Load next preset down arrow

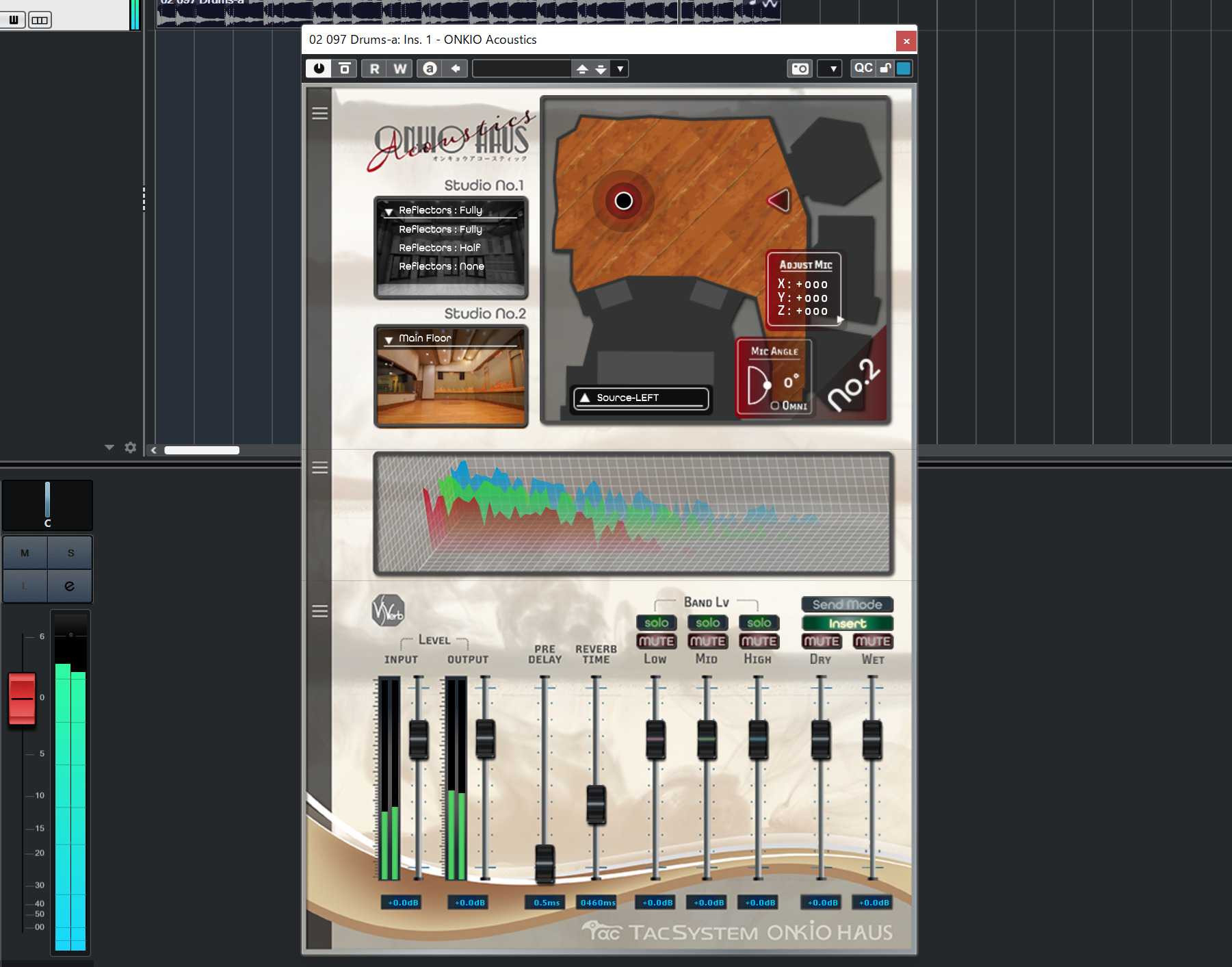click(x=601, y=68)
